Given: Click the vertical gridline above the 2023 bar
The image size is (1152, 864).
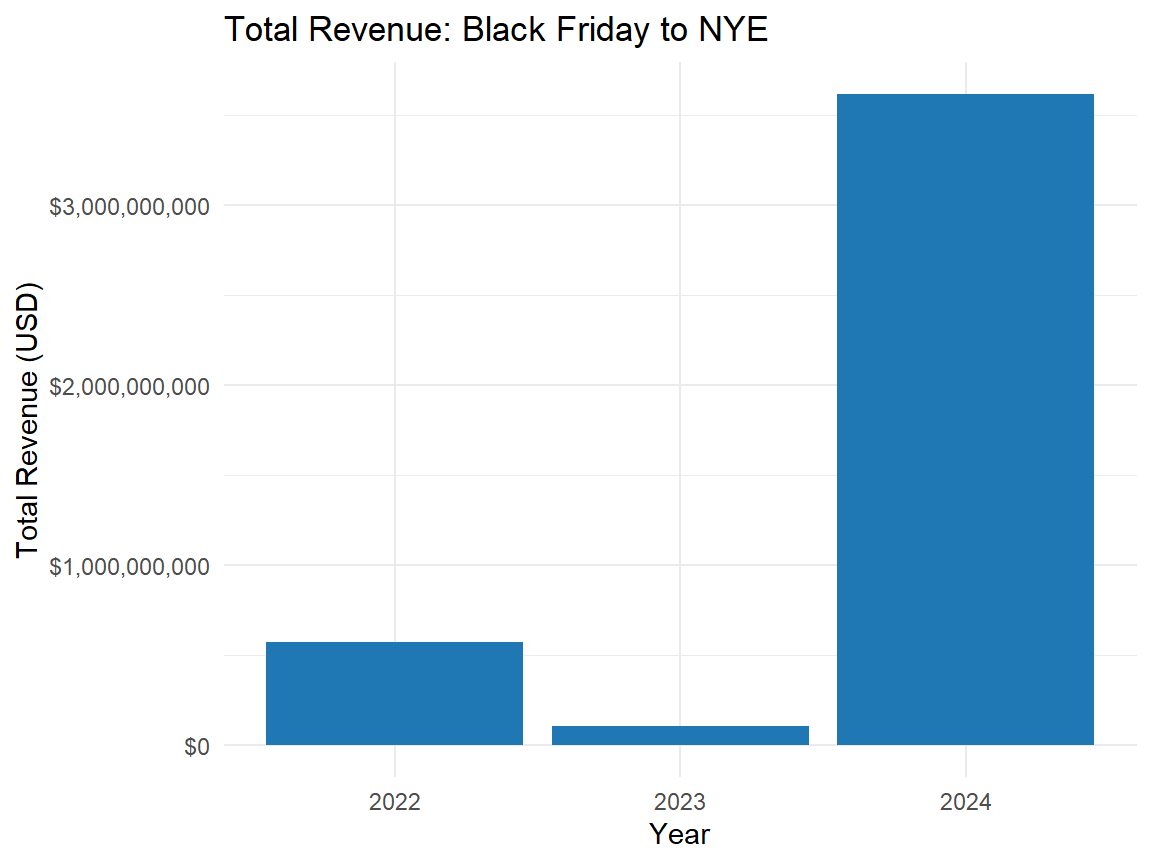Looking at the screenshot, I should (680, 400).
